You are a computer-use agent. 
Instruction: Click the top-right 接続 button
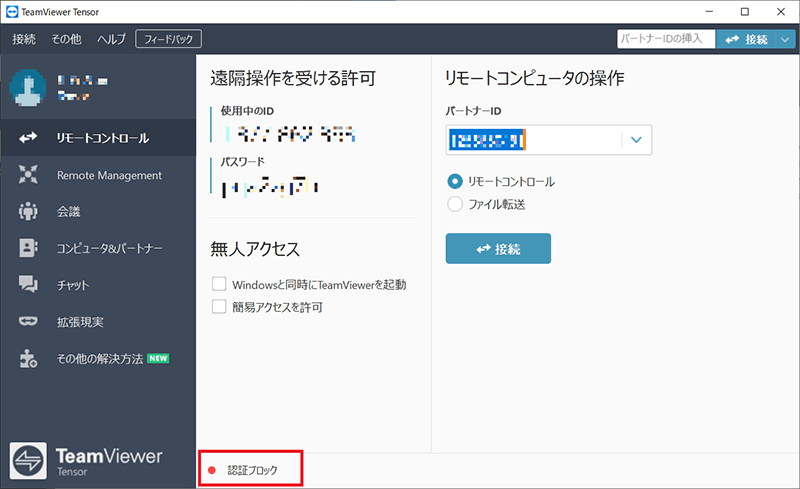(x=745, y=39)
